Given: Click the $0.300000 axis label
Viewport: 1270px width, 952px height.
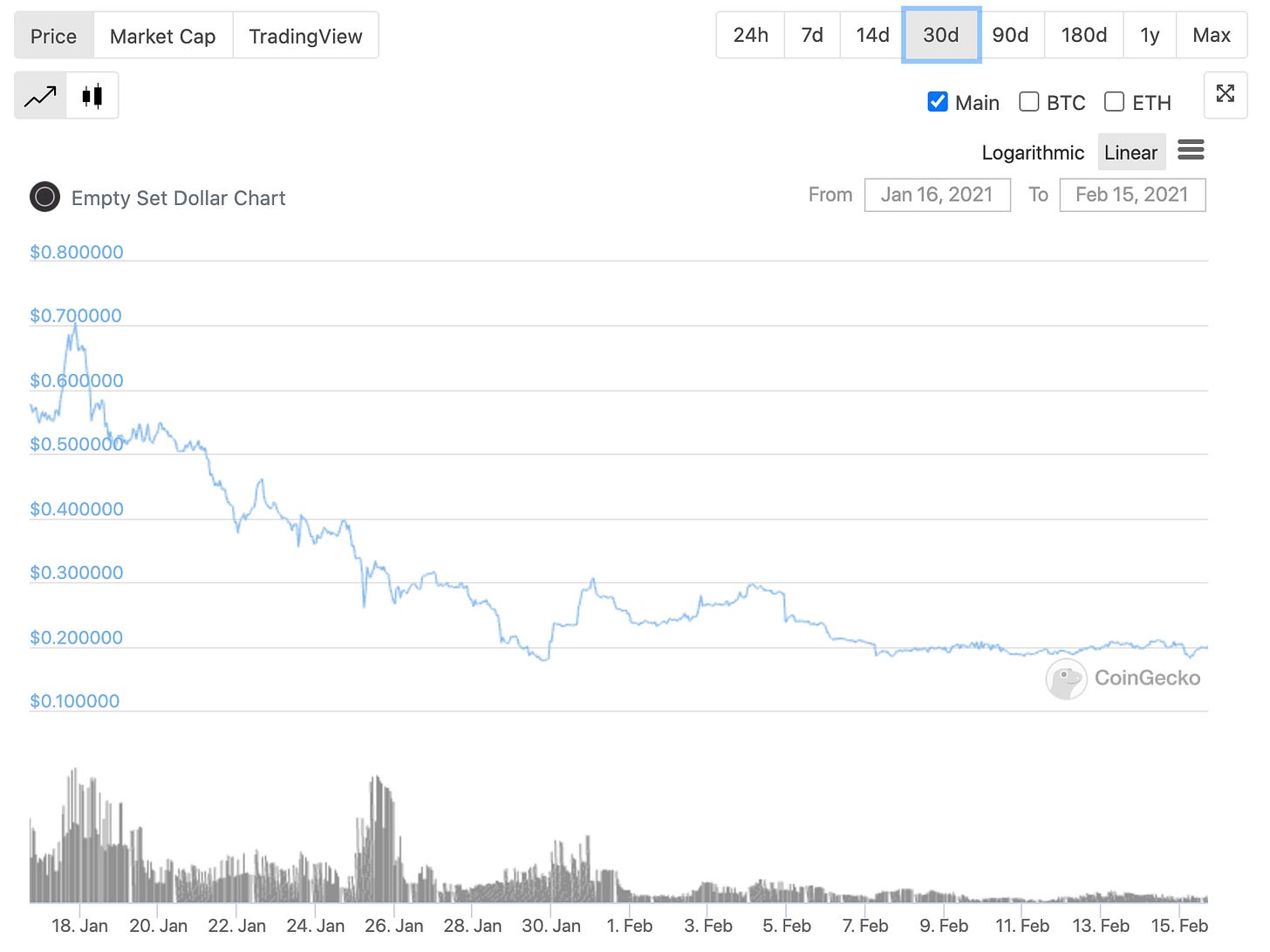Looking at the screenshot, I should tap(77, 573).
